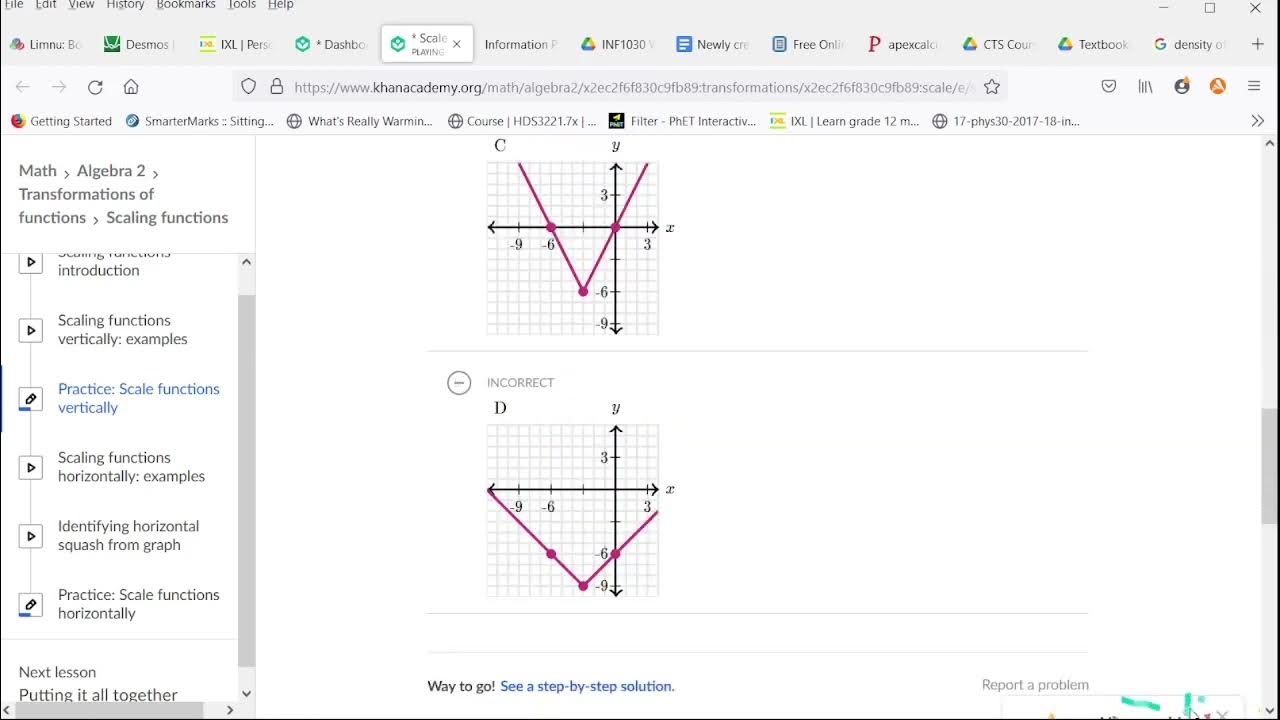Click pencil icon for Scale functions horizontally
Image resolution: width=1280 pixels, height=720 pixels.
[x=31, y=604]
